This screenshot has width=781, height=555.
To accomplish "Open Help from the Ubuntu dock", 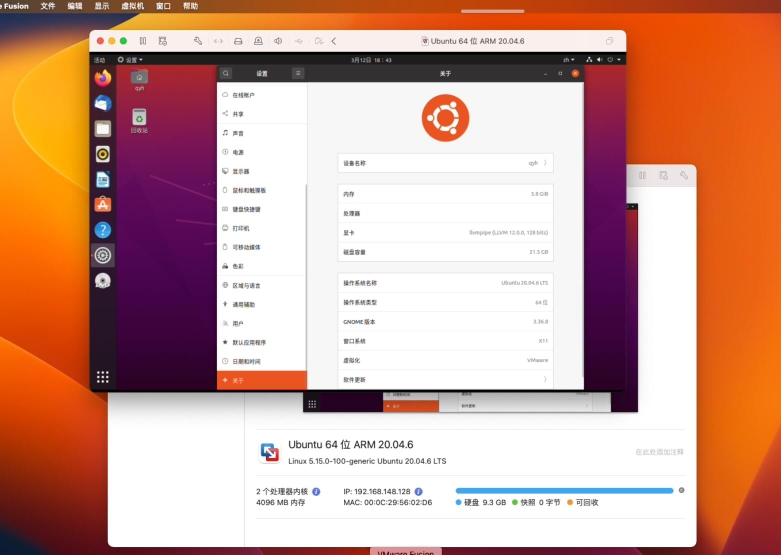I will [x=103, y=230].
